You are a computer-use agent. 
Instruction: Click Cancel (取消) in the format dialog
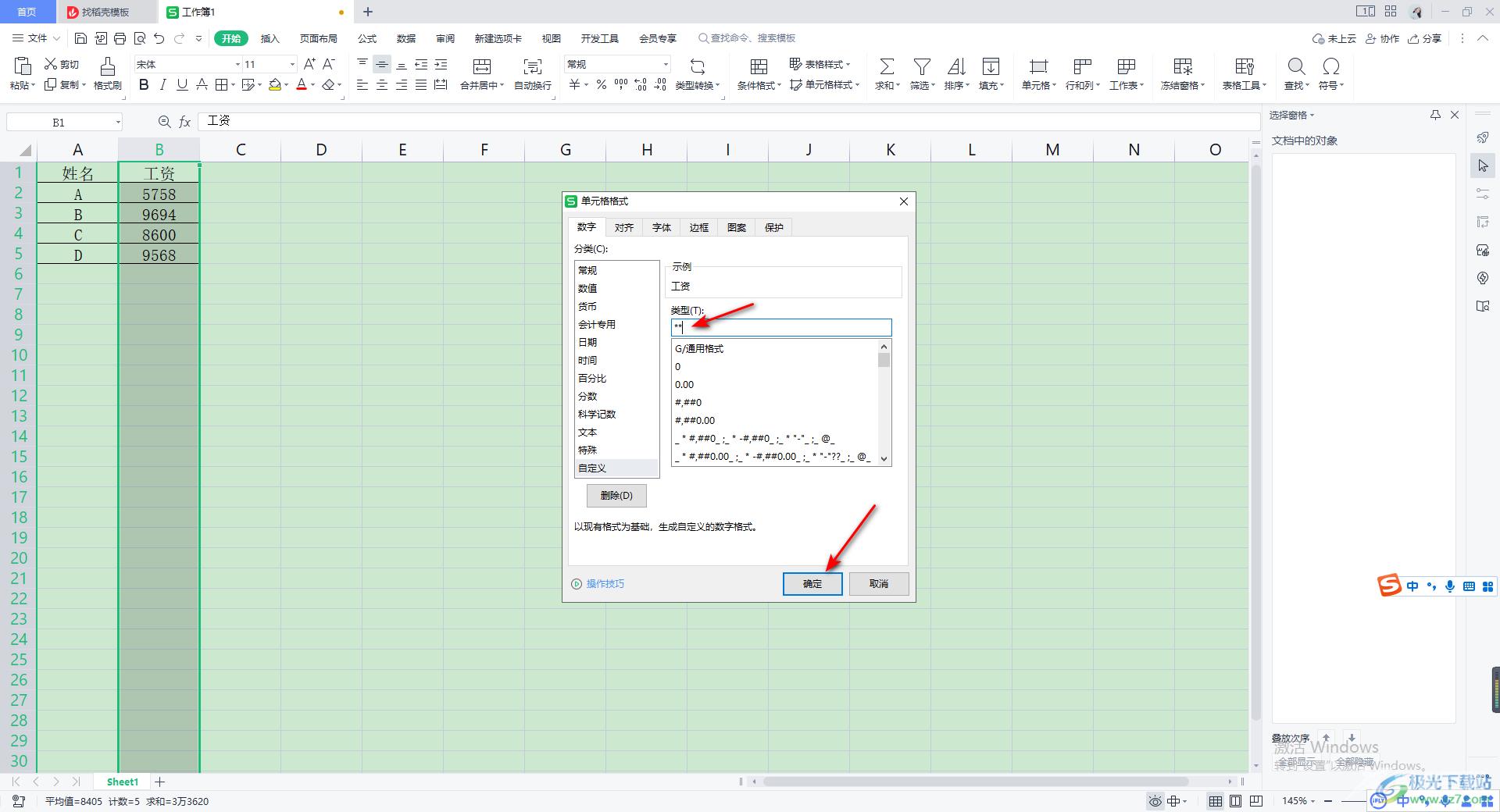pos(879,583)
